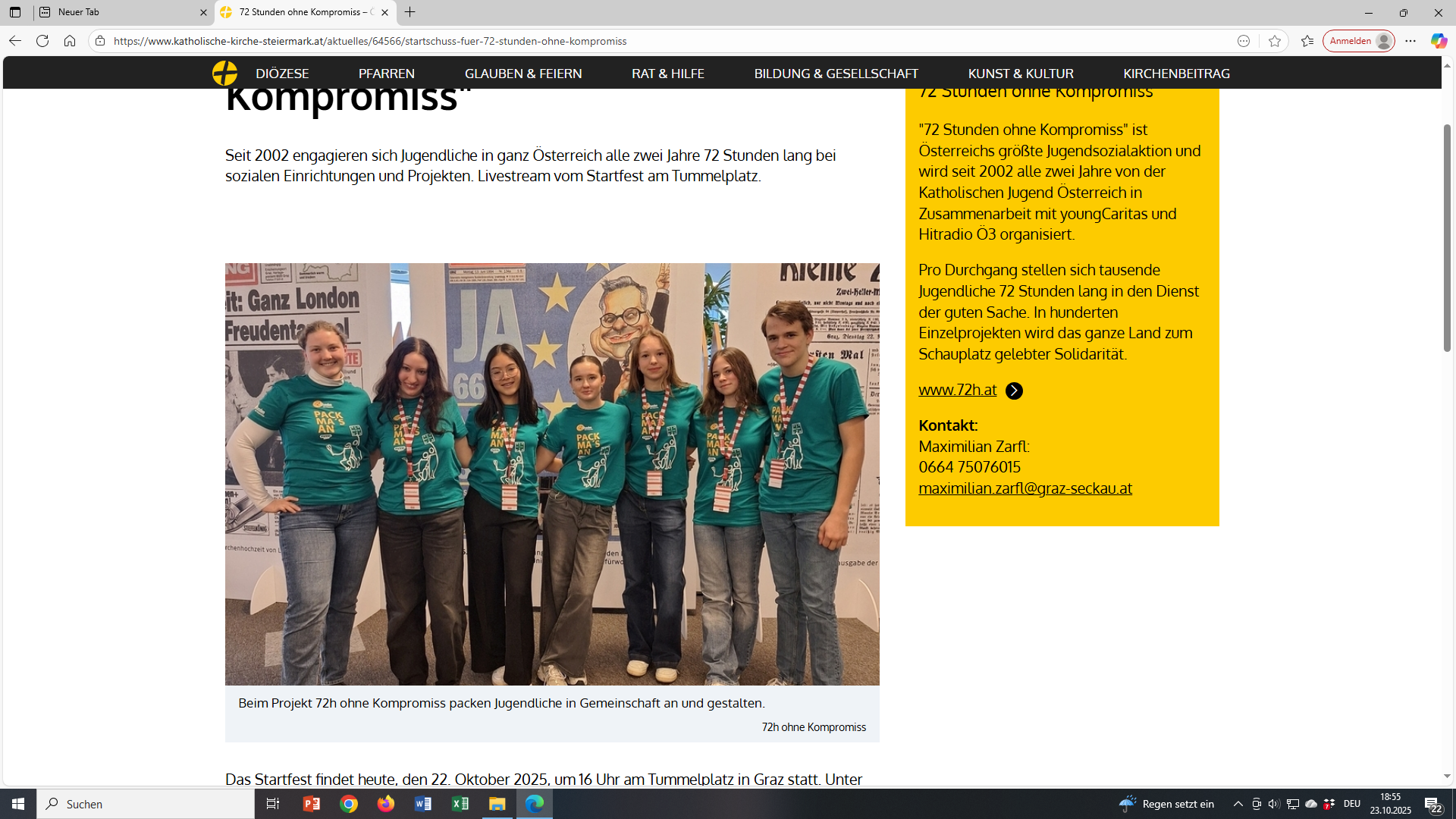Screen dimensions: 1456x819
Task: Click the browser home icon
Action: pyautogui.click(x=70, y=41)
